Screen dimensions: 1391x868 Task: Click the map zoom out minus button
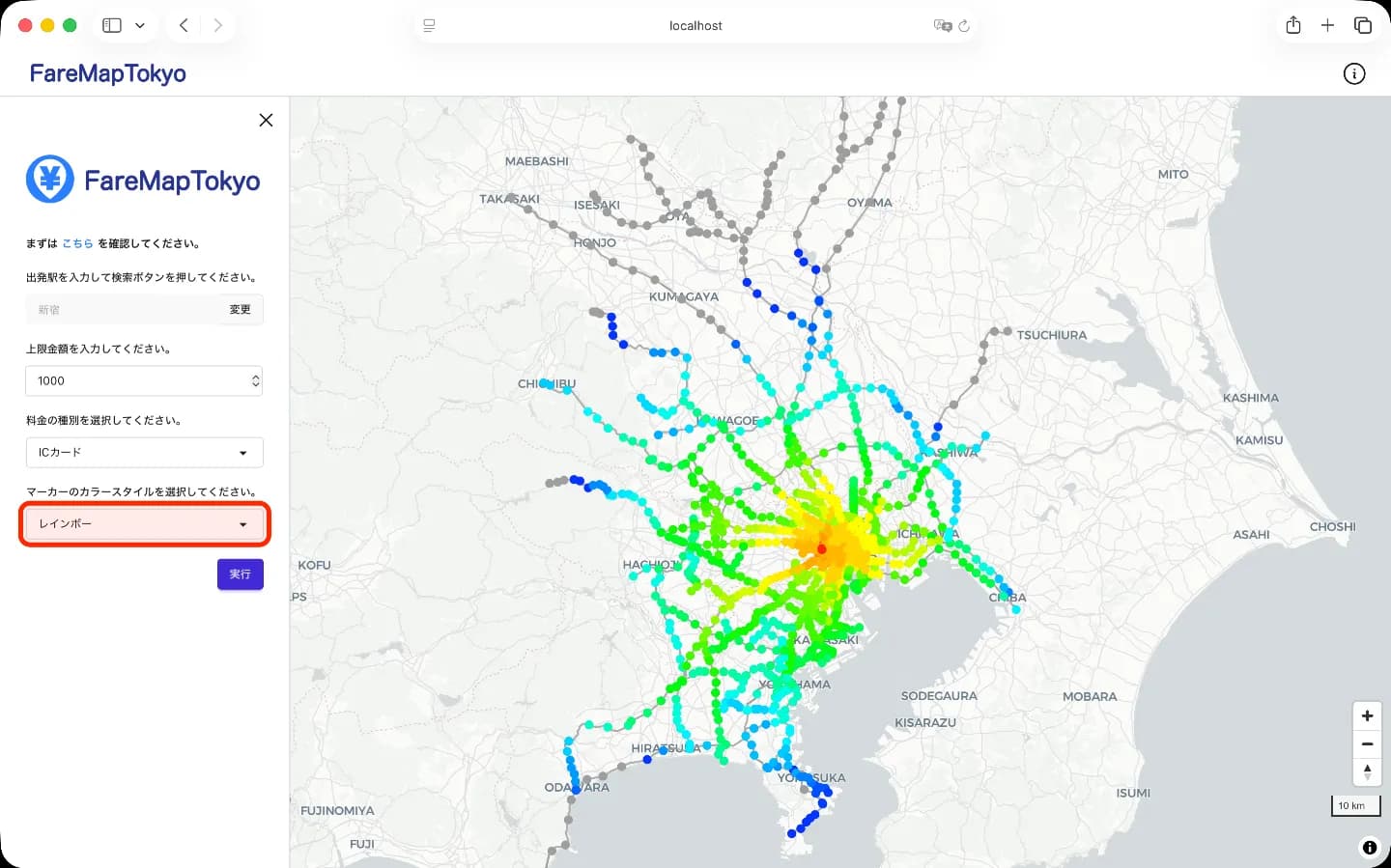click(x=1367, y=744)
